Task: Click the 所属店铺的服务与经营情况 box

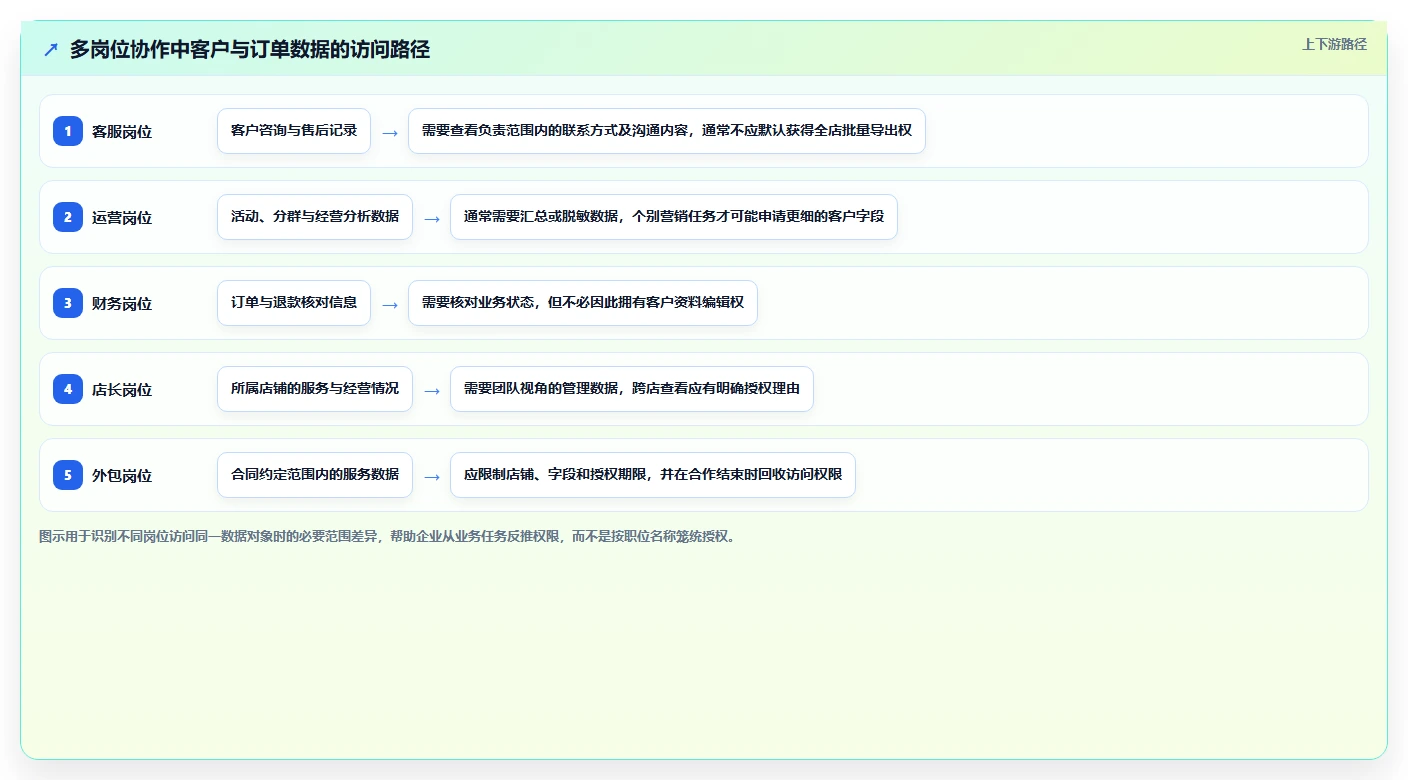Action: (x=315, y=389)
